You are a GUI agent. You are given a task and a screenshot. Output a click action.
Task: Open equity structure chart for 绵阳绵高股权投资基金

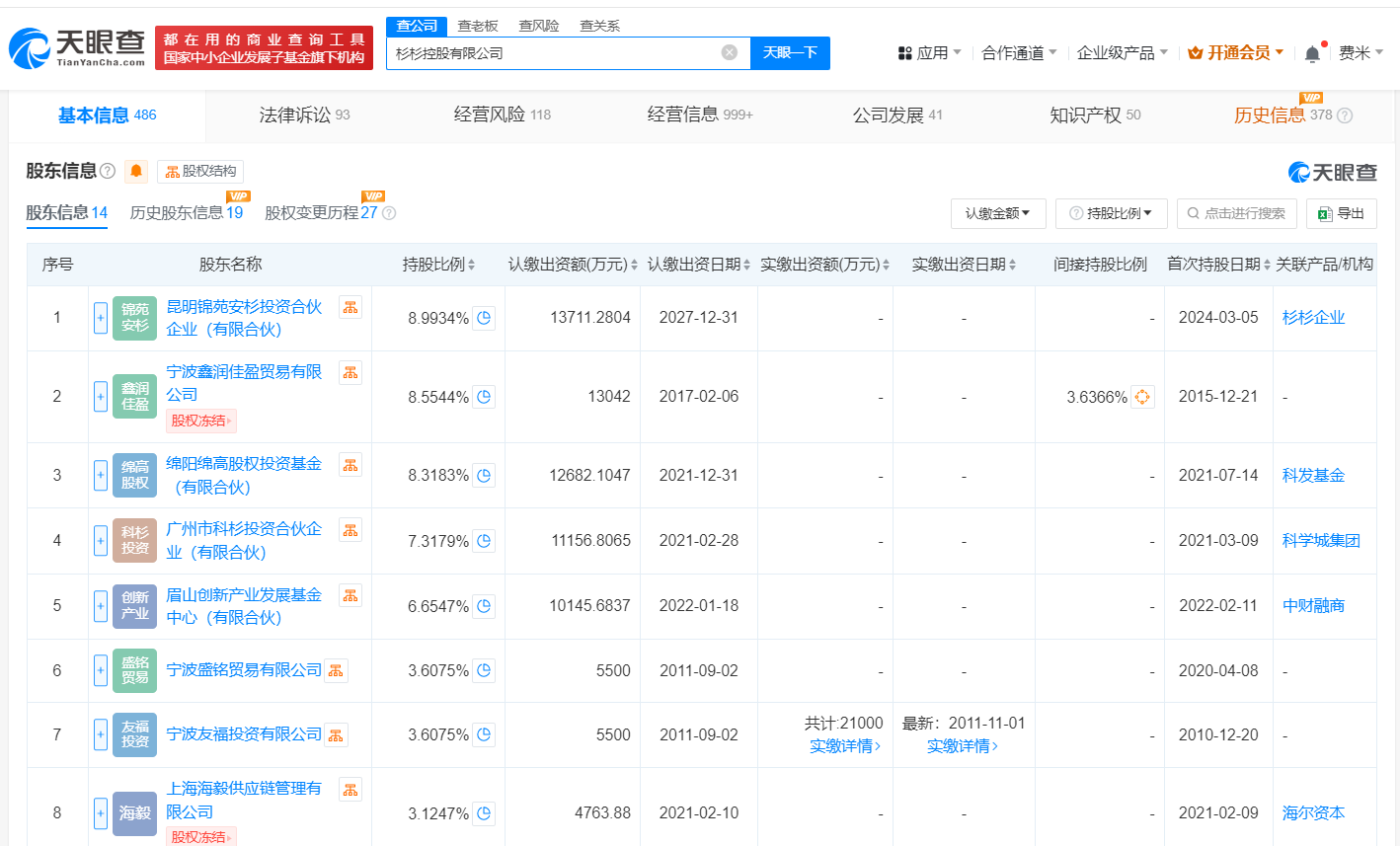pos(350,465)
